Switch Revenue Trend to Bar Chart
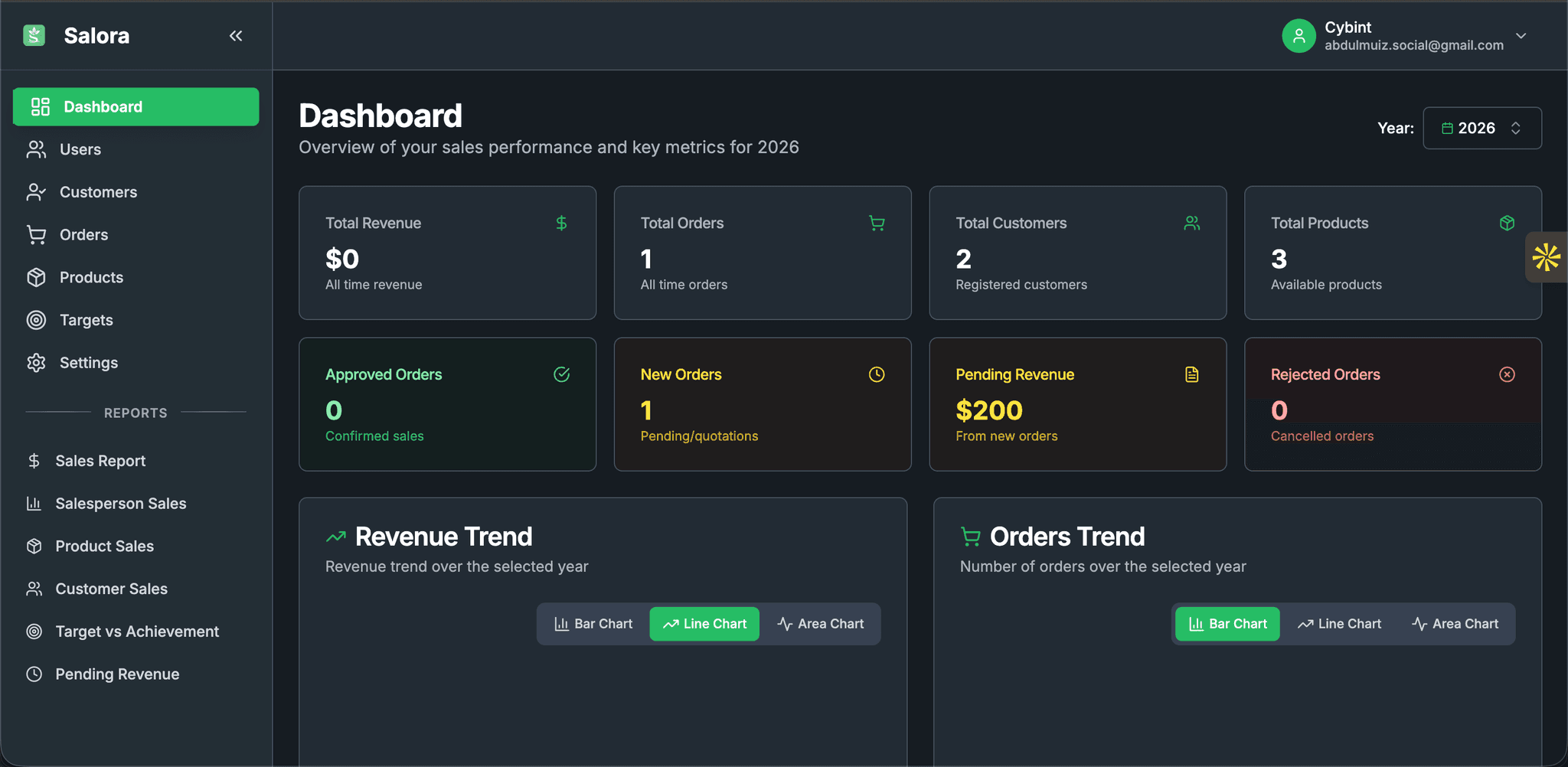Image resolution: width=1568 pixels, height=767 pixels. (x=593, y=624)
